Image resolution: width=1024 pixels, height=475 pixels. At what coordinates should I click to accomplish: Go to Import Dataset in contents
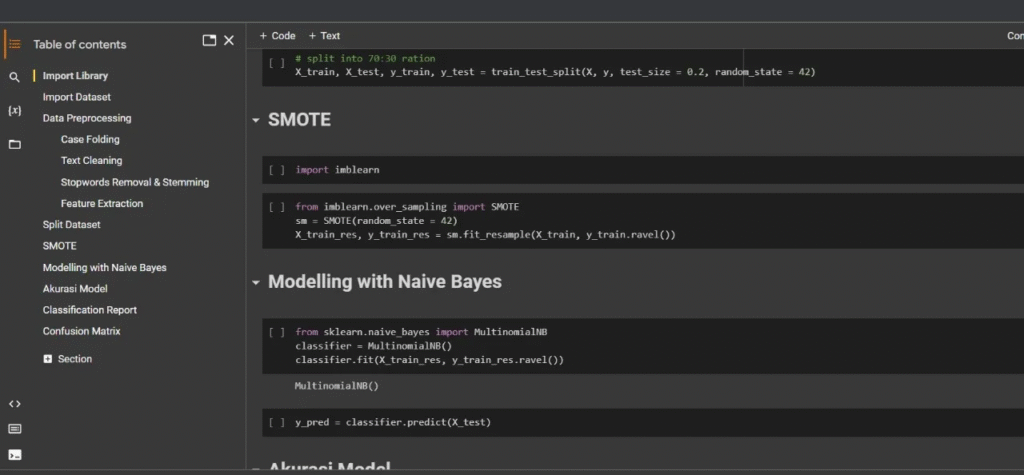coord(76,97)
